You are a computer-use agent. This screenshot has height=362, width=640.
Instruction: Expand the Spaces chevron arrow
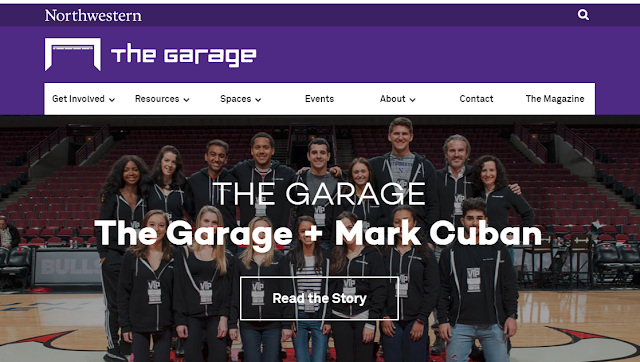pos(258,100)
